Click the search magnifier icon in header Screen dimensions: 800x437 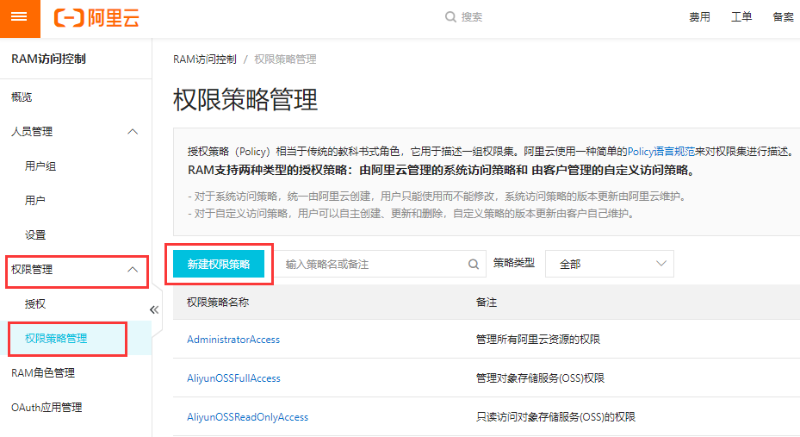[x=450, y=17]
